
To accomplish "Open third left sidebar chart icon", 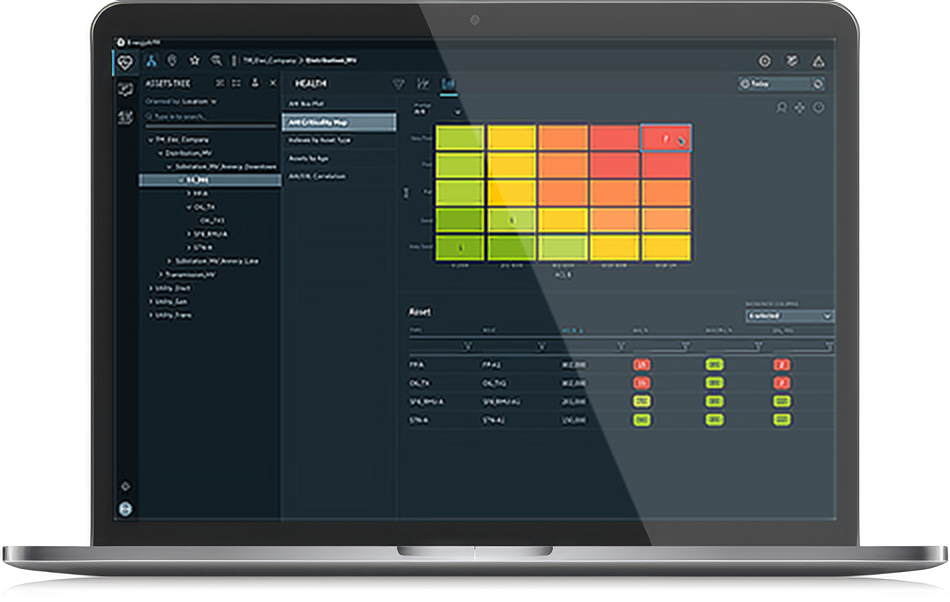I will coord(125,117).
